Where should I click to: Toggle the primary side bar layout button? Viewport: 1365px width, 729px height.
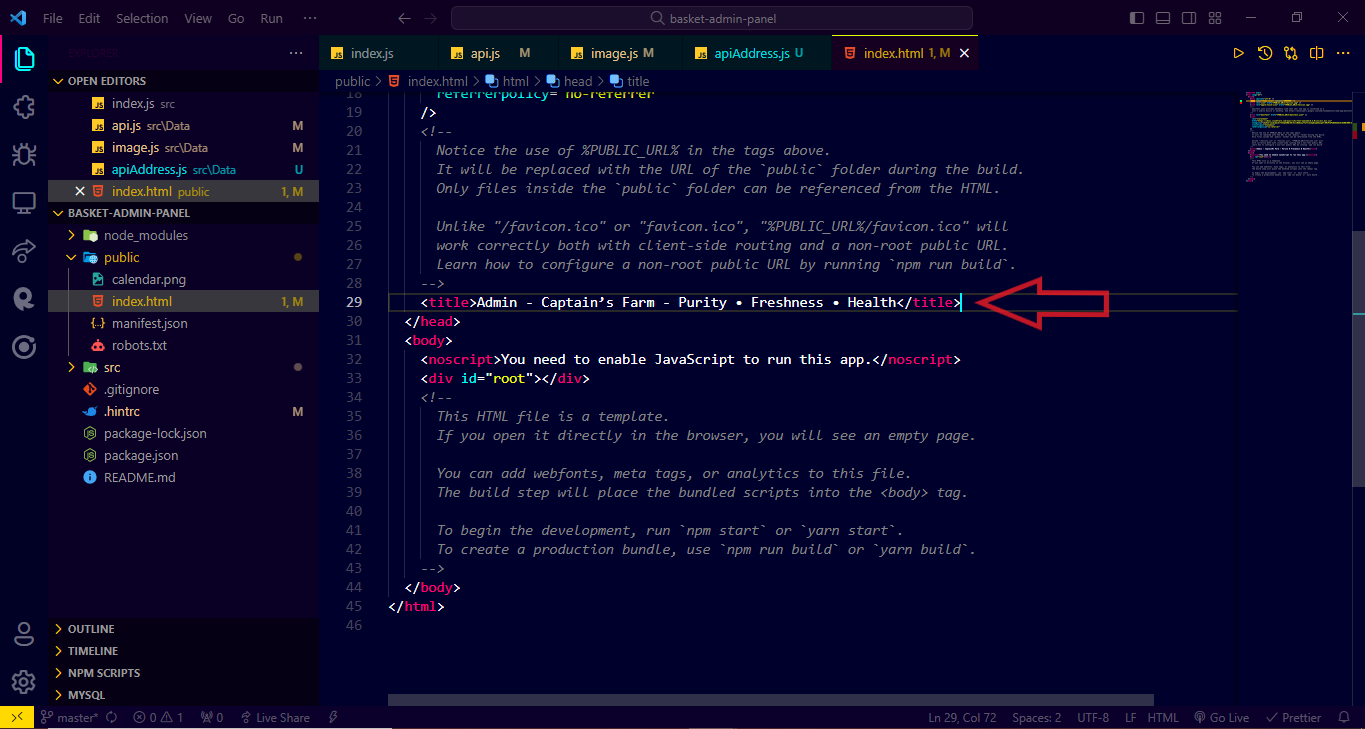(1137, 18)
